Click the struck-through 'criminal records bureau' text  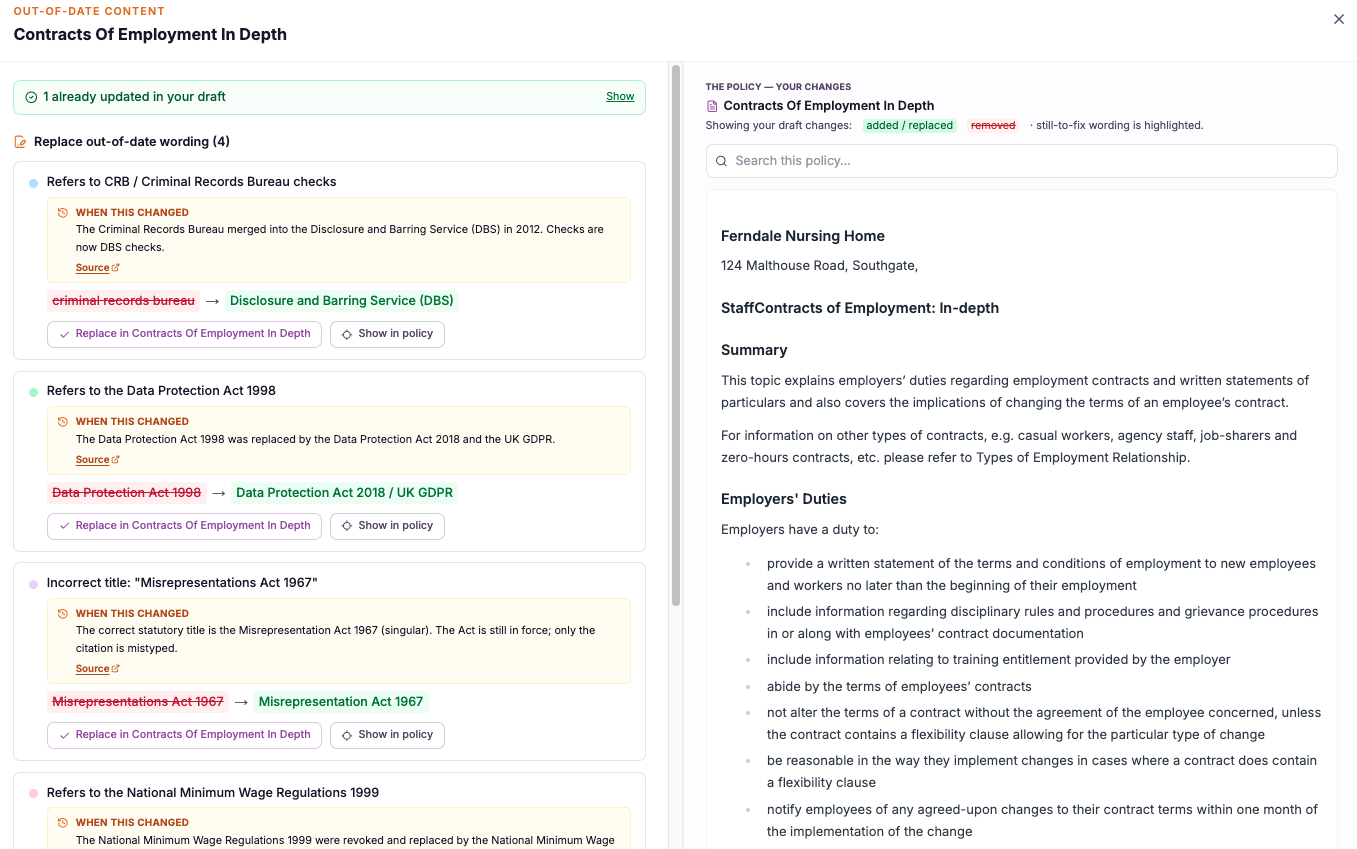tap(124, 301)
